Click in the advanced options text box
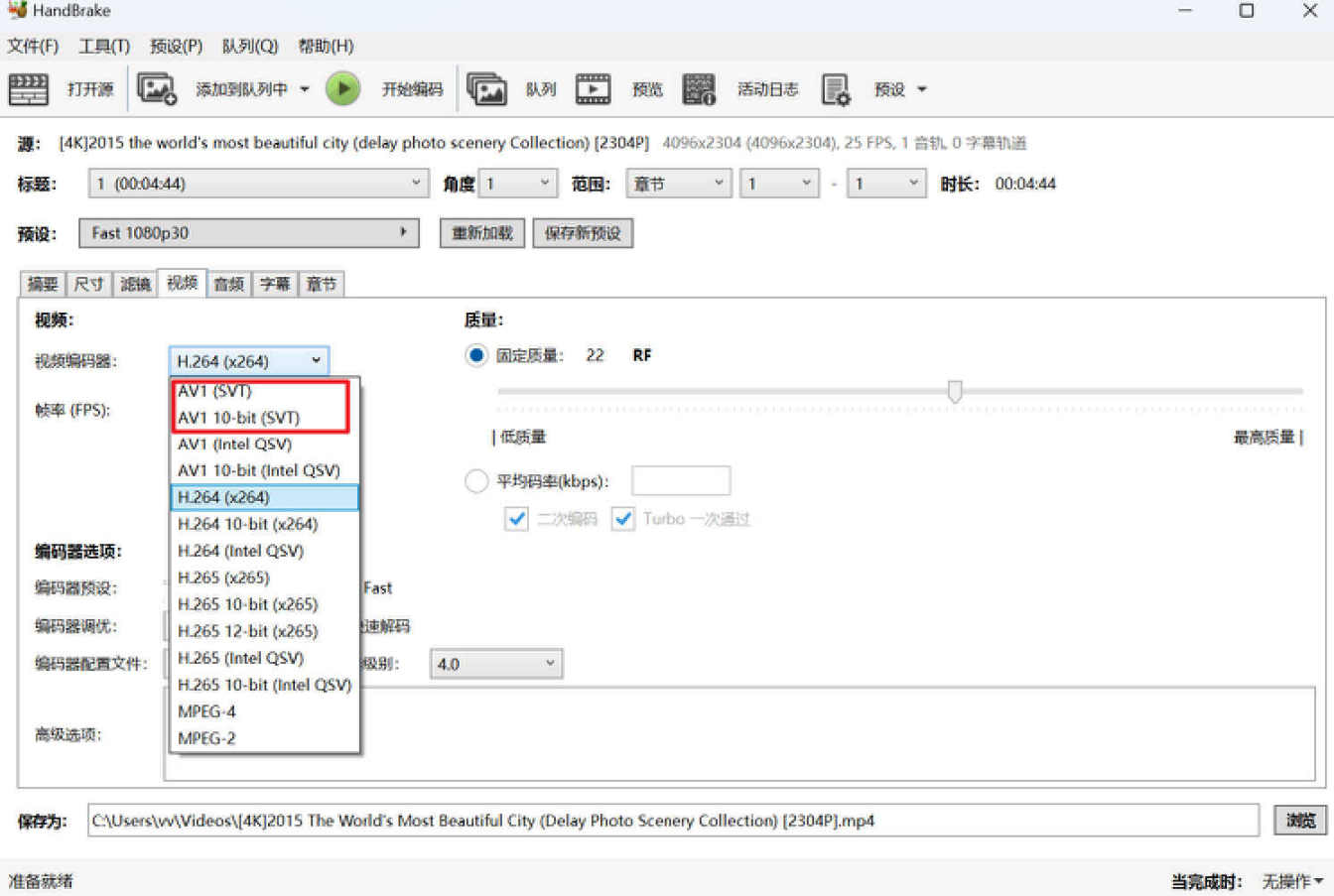 pyautogui.click(x=738, y=733)
